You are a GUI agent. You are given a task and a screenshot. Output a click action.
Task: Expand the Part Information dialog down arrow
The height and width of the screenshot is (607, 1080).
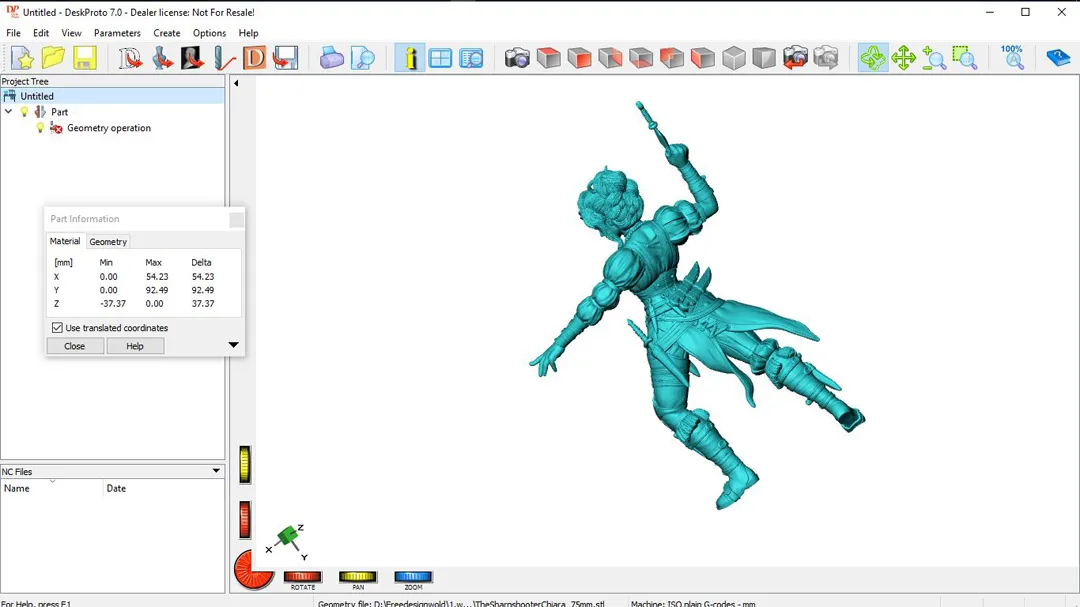233,345
